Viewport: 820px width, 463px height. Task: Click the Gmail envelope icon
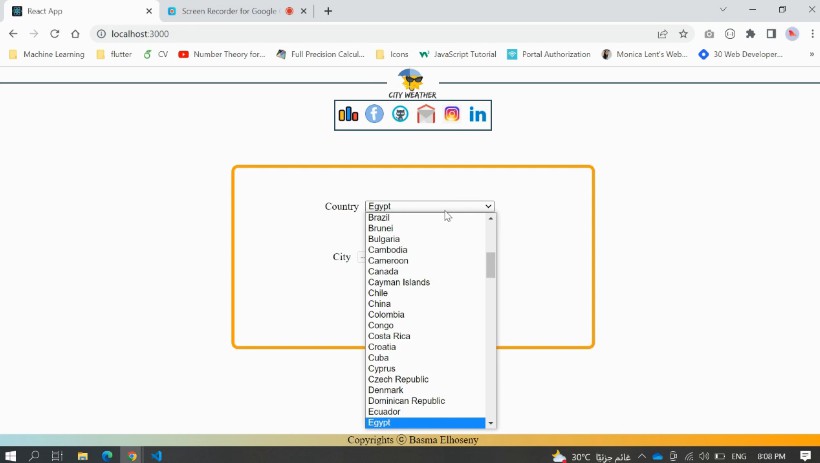click(426, 114)
